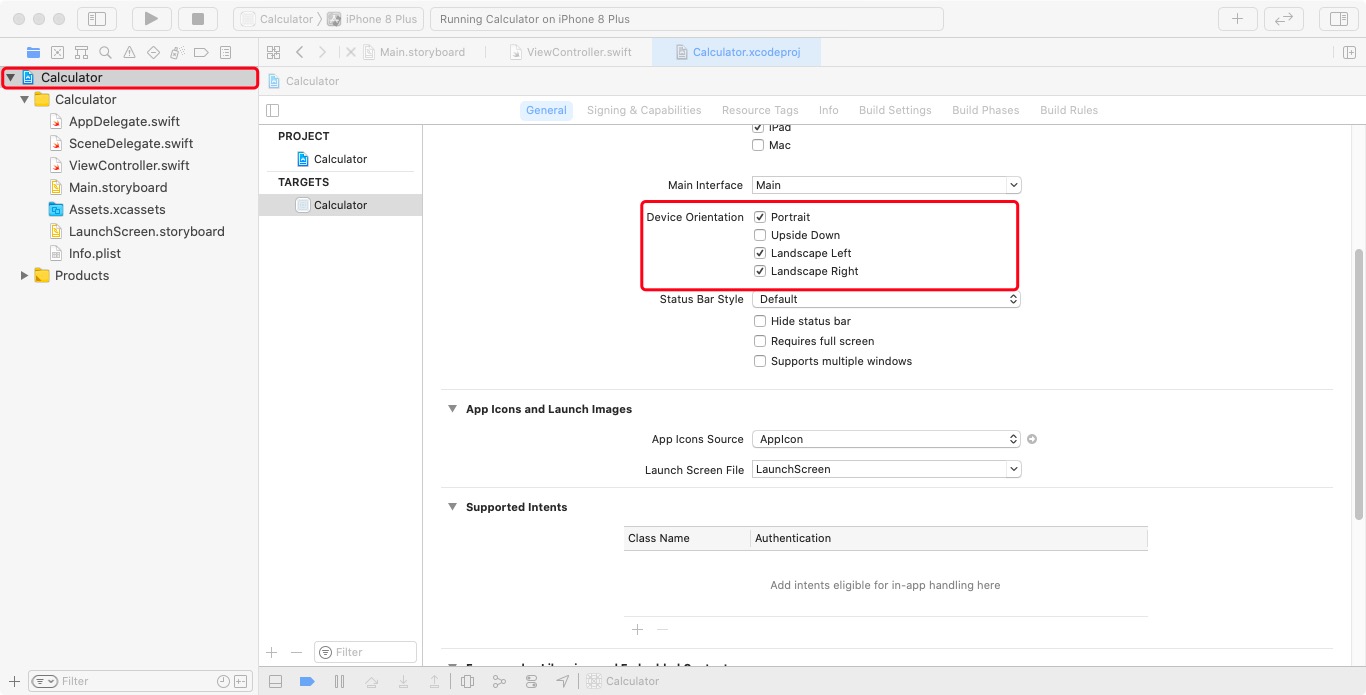This screenshot has height=695, width=1366.
Task: Open the Report navigator
Action: (225, 52)
